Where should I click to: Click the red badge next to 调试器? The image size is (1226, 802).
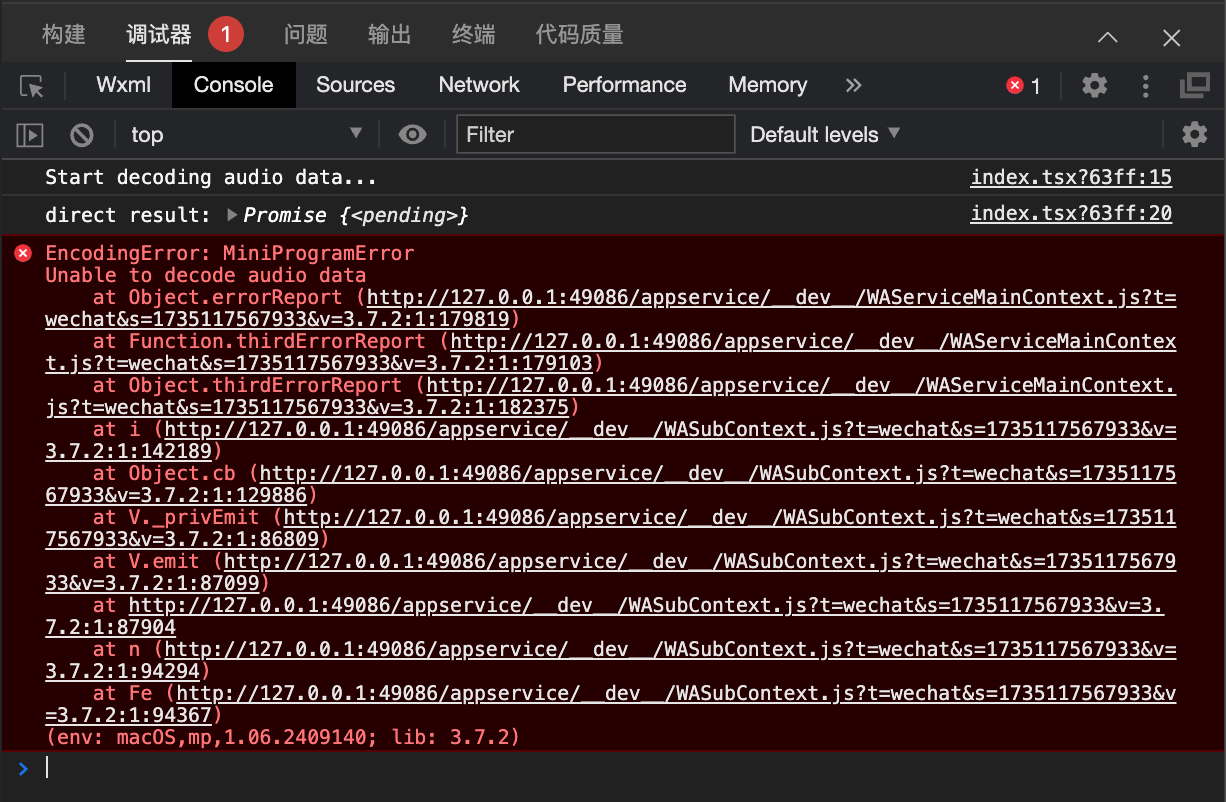pos(226,35)
